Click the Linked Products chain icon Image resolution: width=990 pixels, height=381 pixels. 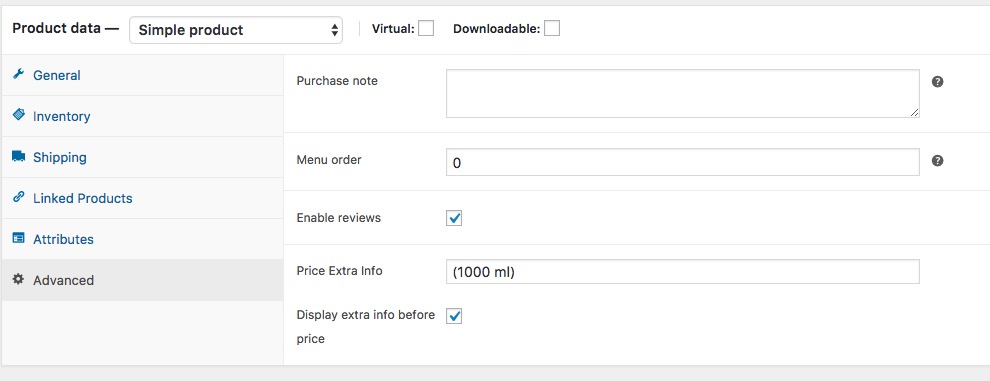18,197
